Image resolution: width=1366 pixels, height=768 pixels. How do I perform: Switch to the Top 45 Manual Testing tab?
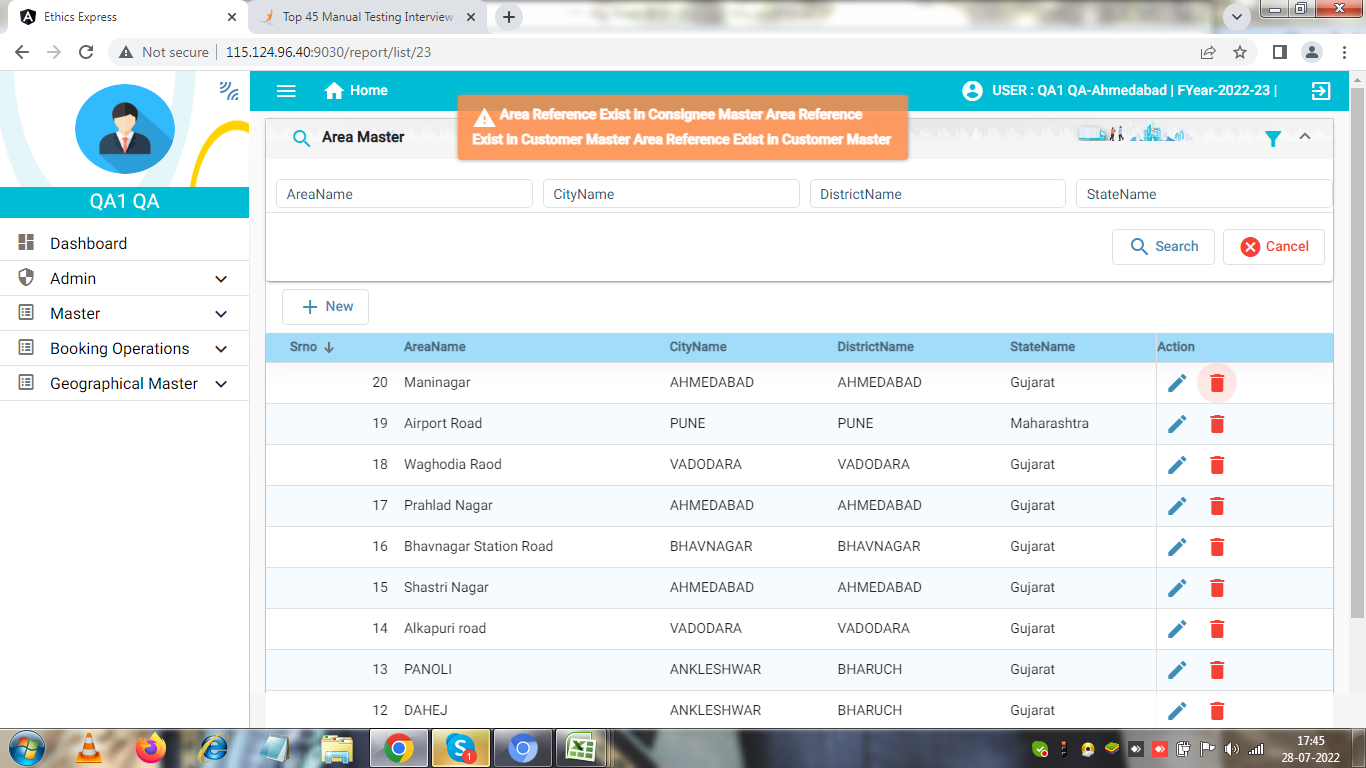pos(366,17)
